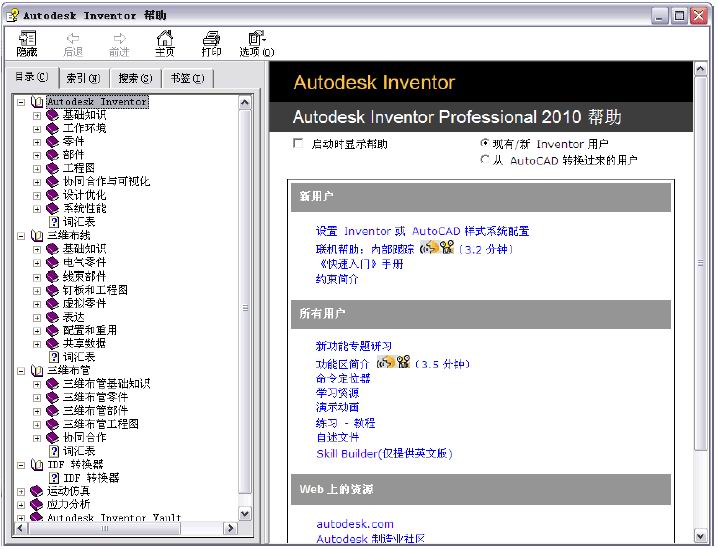
Task: Click the open-book icon beside IDF 转换器 folder
Action: pos(37,465)
